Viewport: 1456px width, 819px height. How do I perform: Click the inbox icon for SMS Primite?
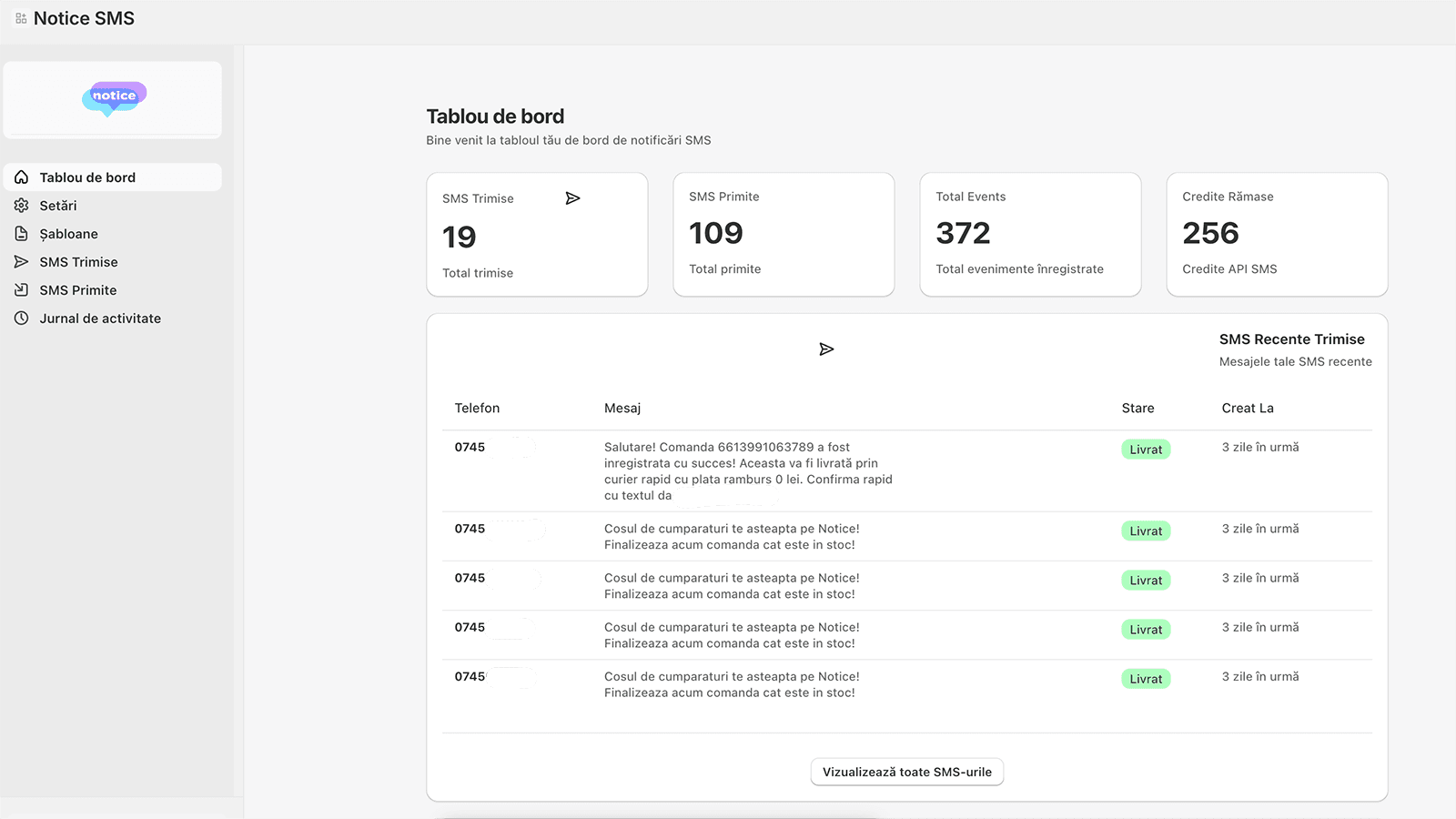coord(22,290)
